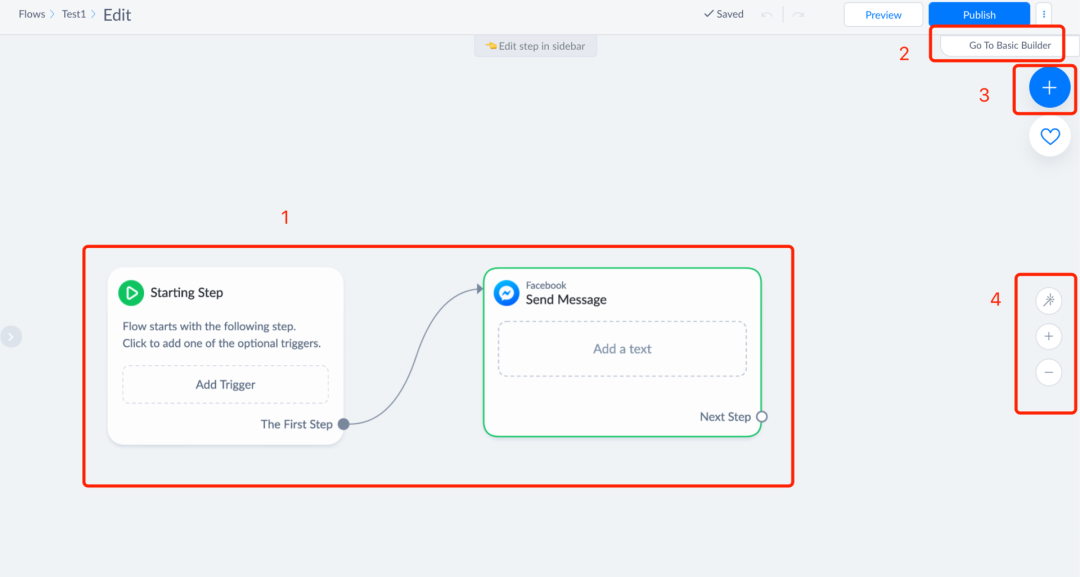Click the redo arrow icon
Viewport: 1080px width, 577px height.
click(798, 14)
